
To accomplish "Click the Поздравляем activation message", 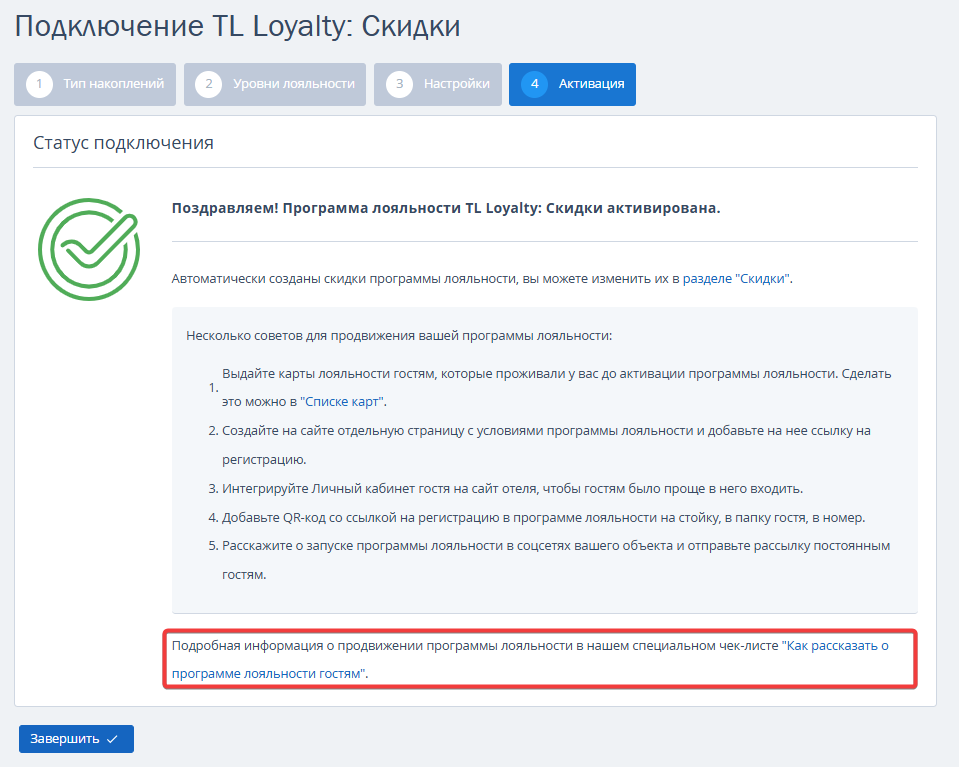I will pyautogui.click(x=446, y=209).
